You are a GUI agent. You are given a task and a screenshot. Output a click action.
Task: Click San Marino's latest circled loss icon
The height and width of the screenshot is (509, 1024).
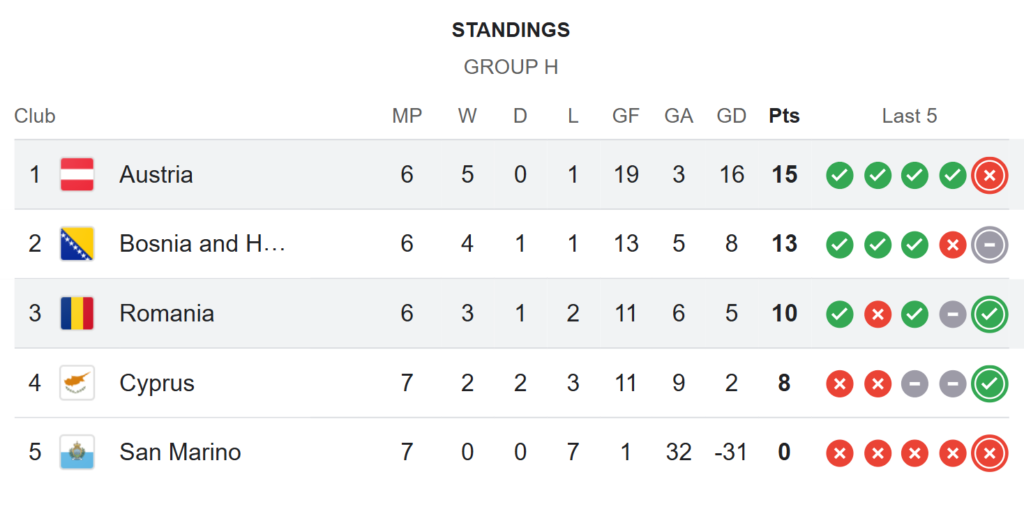point(989,452)
